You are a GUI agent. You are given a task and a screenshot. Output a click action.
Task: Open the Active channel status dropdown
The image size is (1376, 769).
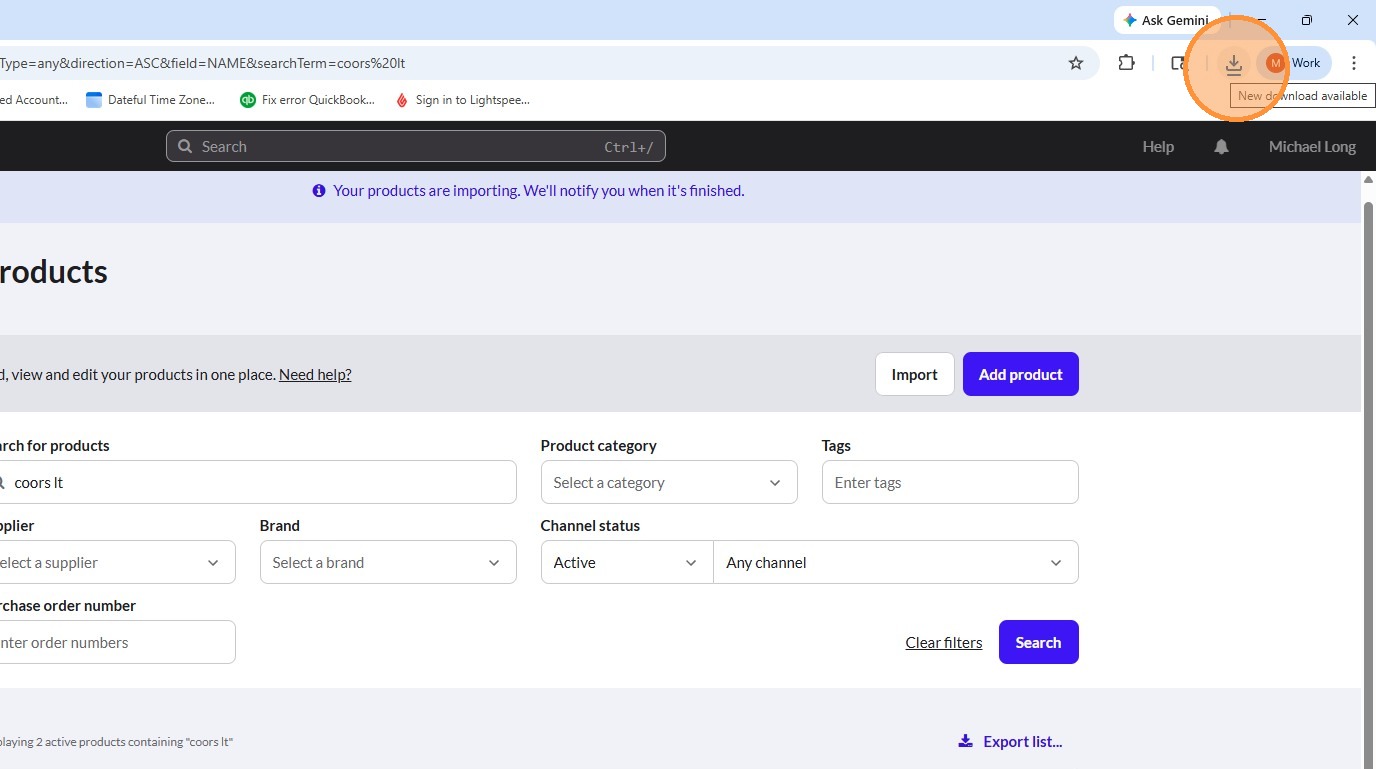point(627,562)
